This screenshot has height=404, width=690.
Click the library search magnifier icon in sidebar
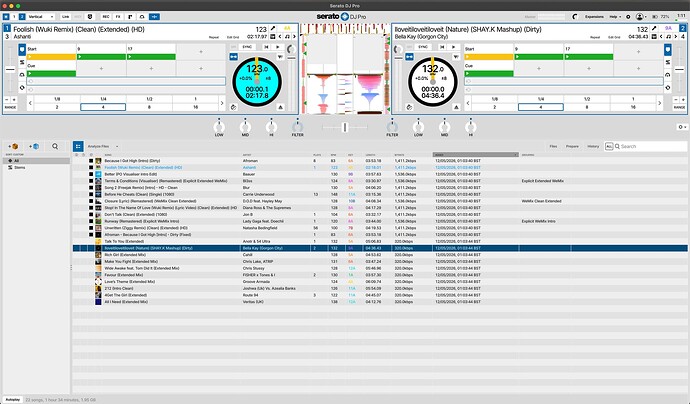[55, 146]
